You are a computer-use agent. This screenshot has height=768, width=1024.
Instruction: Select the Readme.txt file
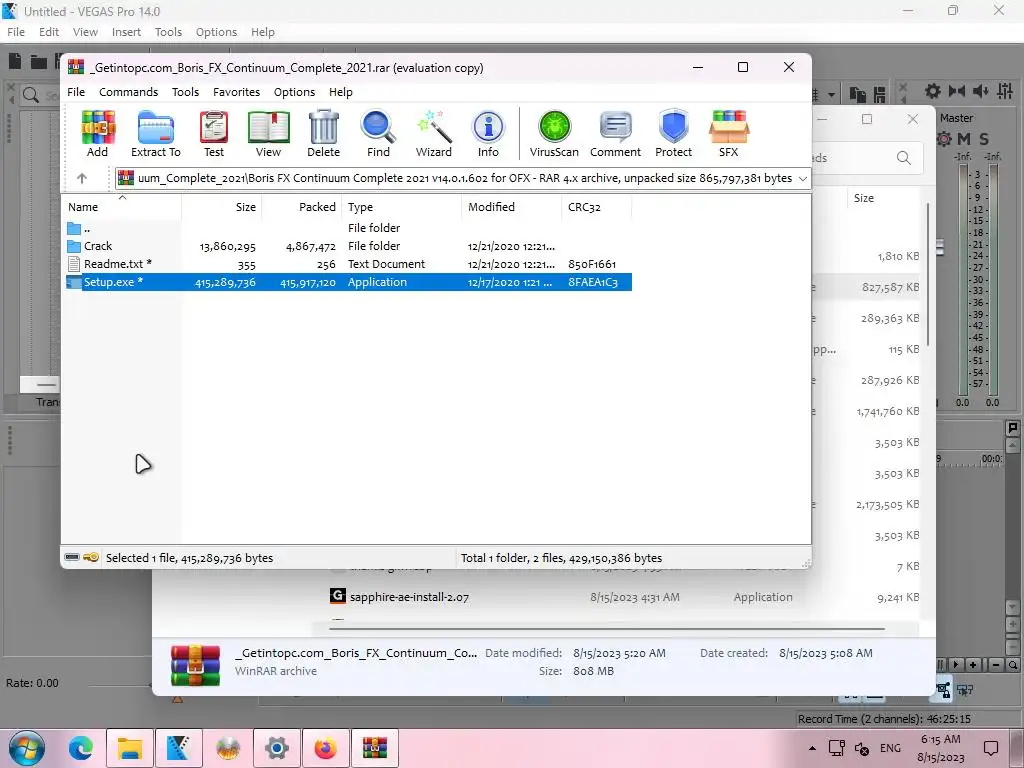click(348, 264)
